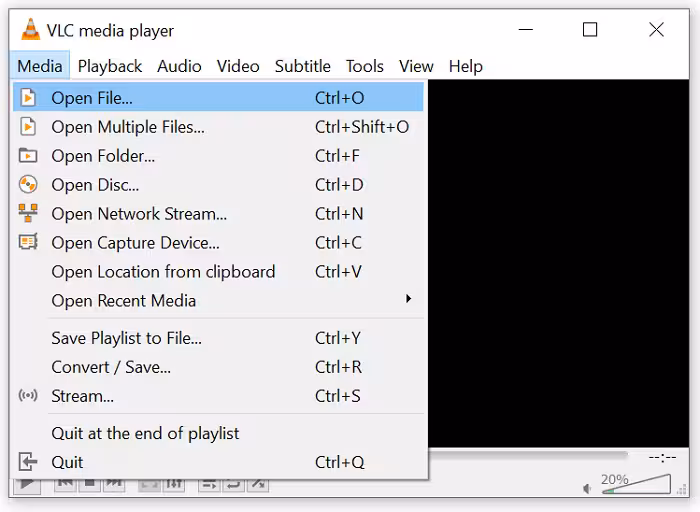This screenshot has width=700, height=512.
Task: Click Quit with the exit icon
Action: (218, 462)
